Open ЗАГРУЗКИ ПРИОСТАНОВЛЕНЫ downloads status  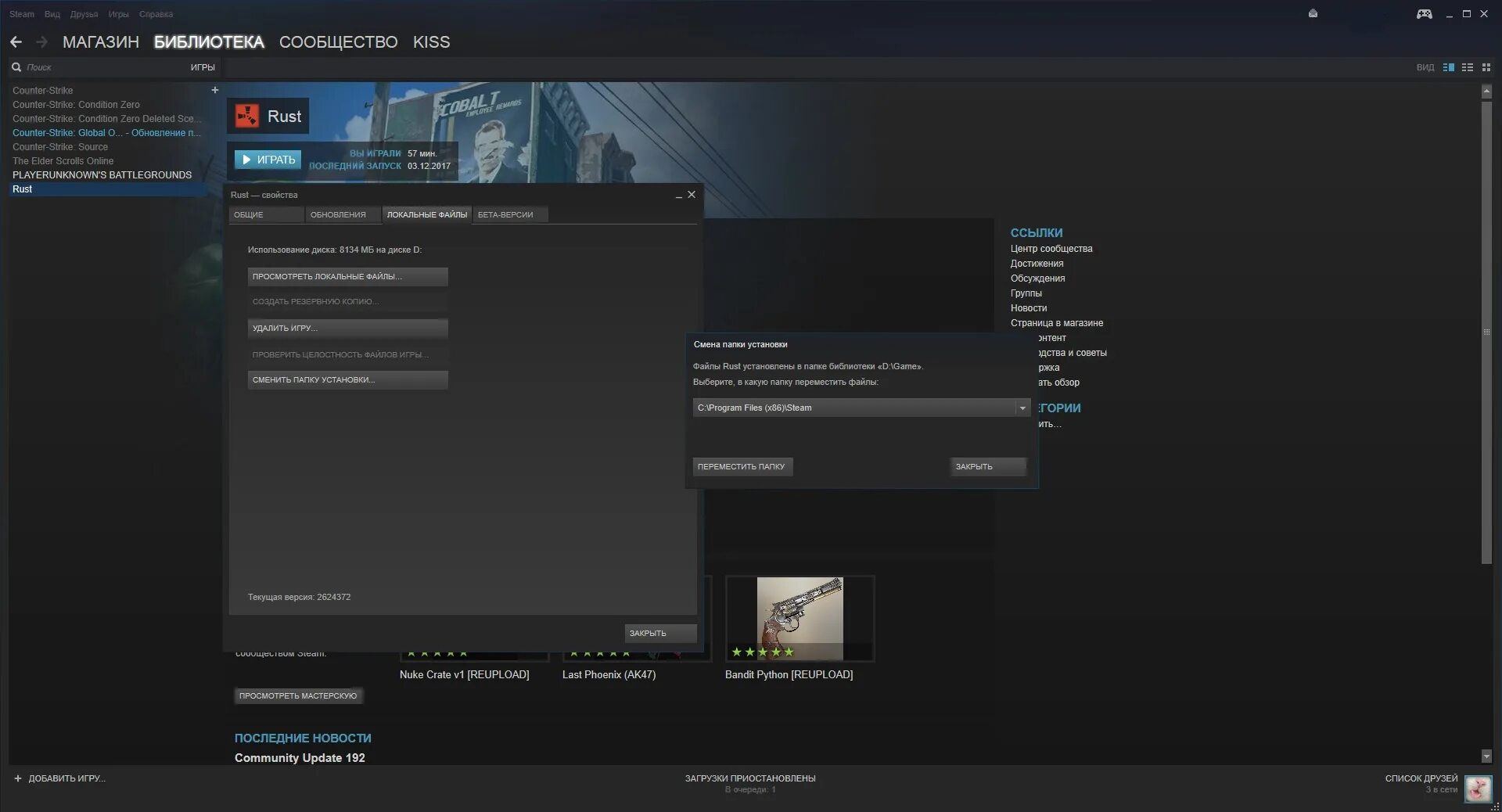pyautogui.click(x=750, y=778)
